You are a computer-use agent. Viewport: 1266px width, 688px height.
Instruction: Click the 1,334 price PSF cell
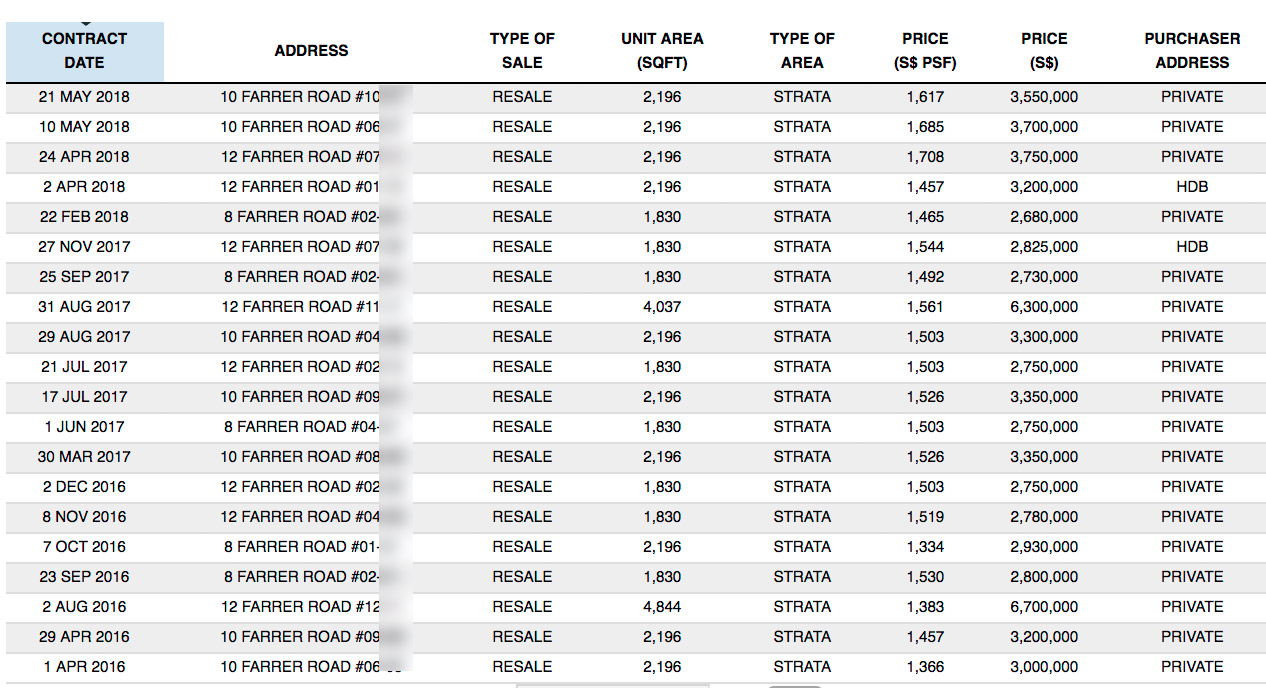[x=925, y=547]
